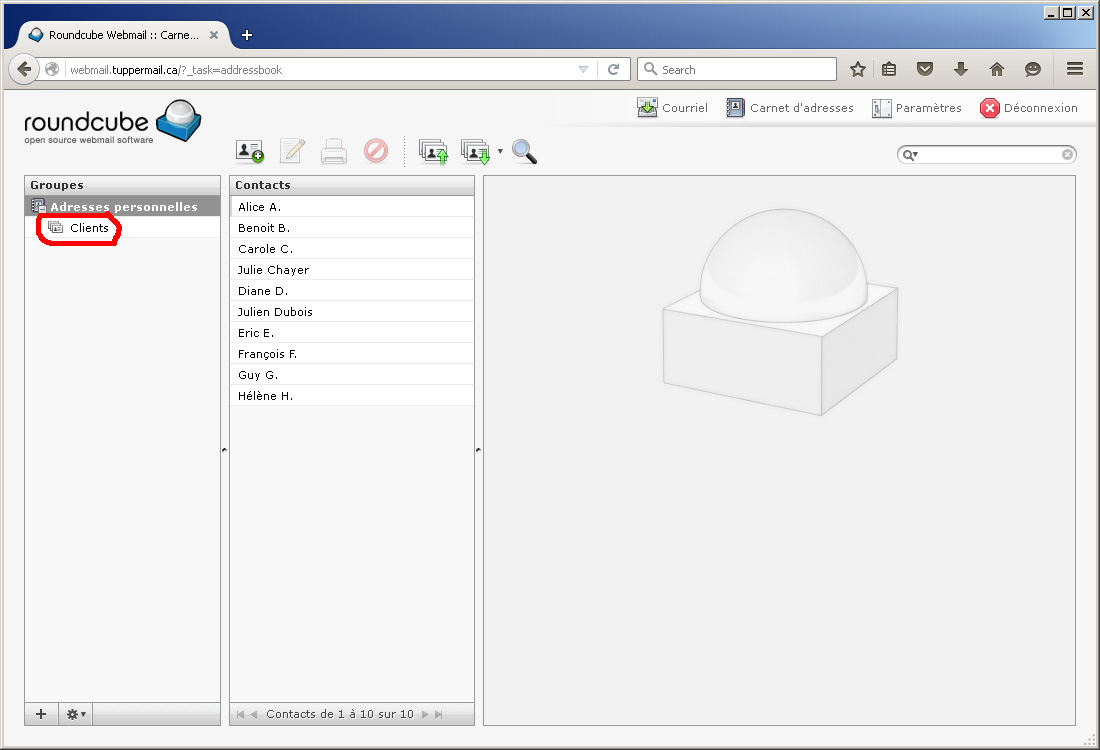The width and height of the screenshot is (1100, 750).
Task: Click the add new contact icon
Action: tap(249, 151)
